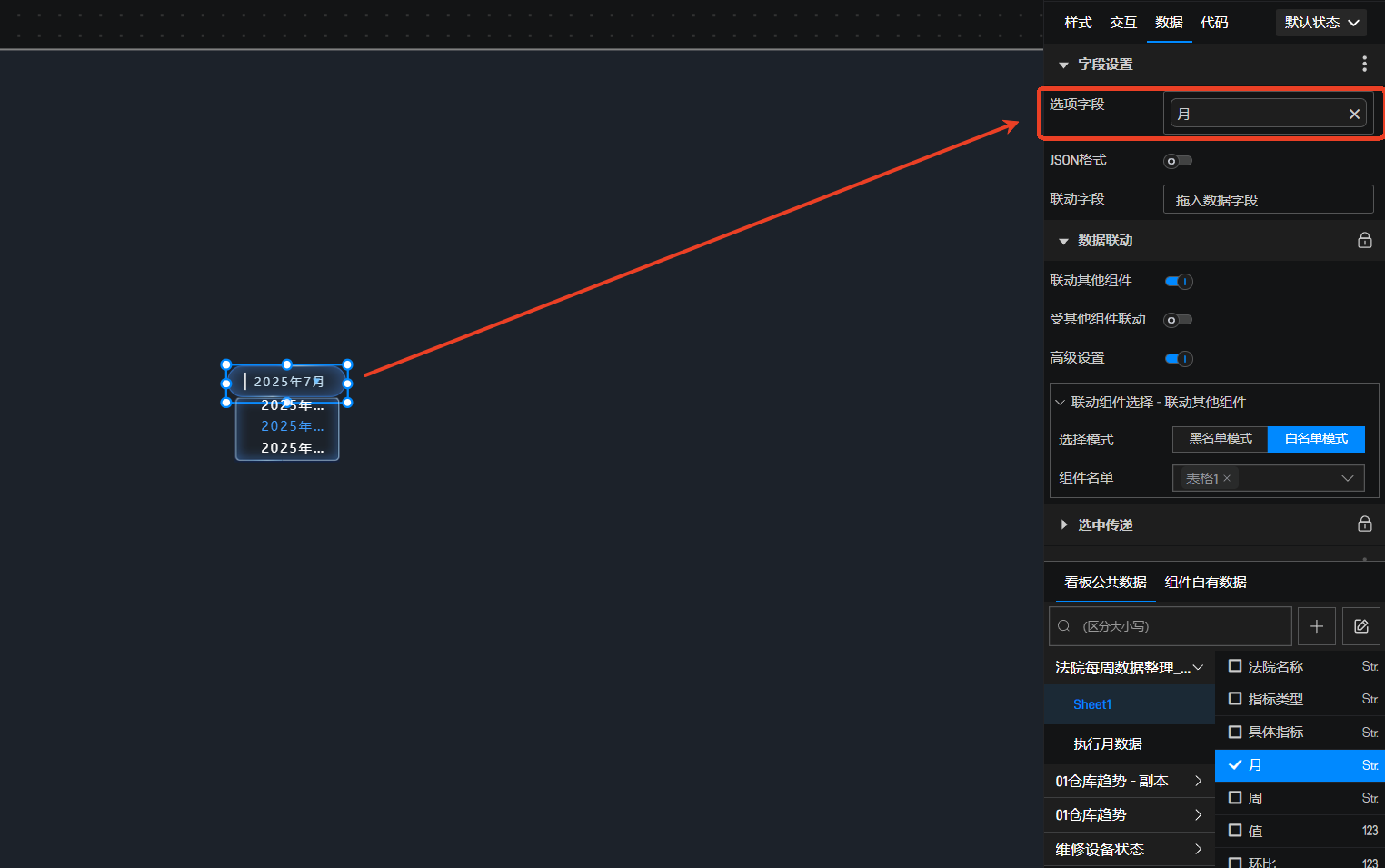Viewport: 1385px width, 868px height.
Task: Clear the 选项字段 value with X icon
Action: pos(1354,114)
